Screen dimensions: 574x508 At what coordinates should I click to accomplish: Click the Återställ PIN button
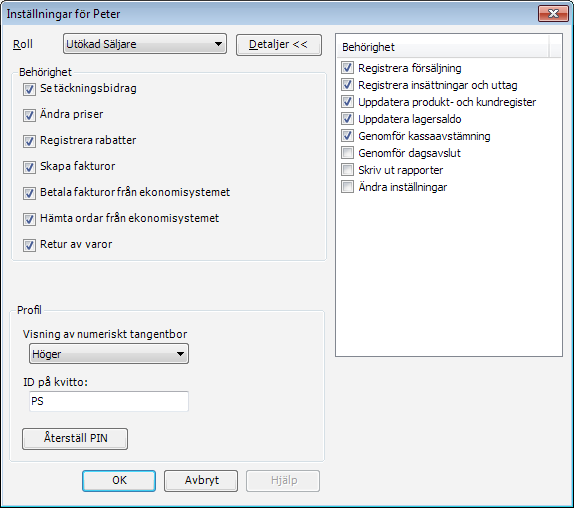(x=75, y=438)
